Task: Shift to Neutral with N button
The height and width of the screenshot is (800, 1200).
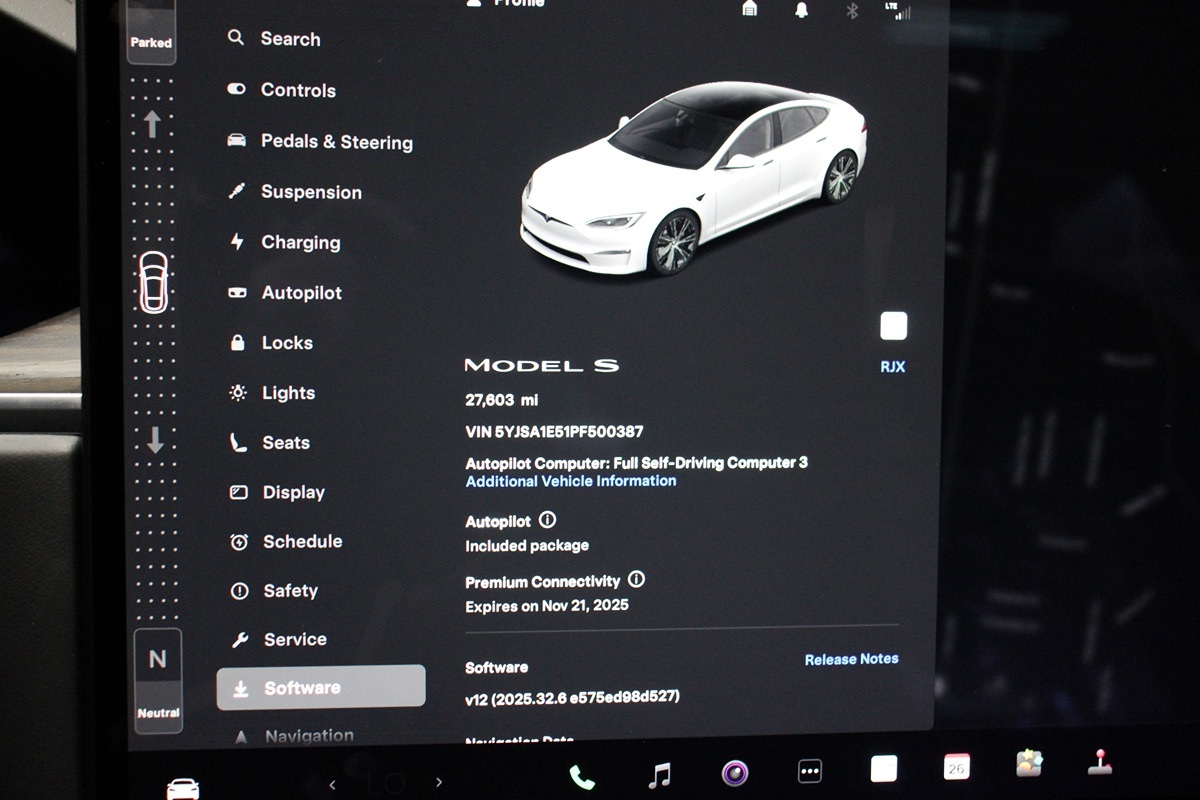Action: [x=157, y=660]
